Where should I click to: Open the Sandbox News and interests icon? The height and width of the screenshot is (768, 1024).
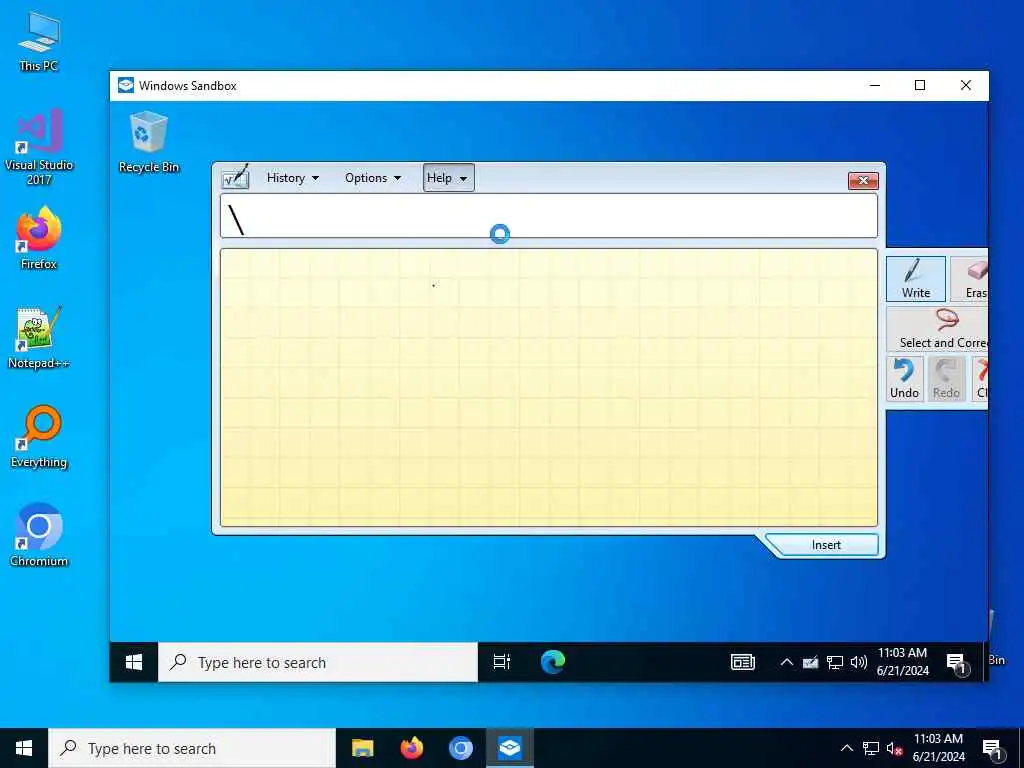pyautogui.click(x=743, y=662)
